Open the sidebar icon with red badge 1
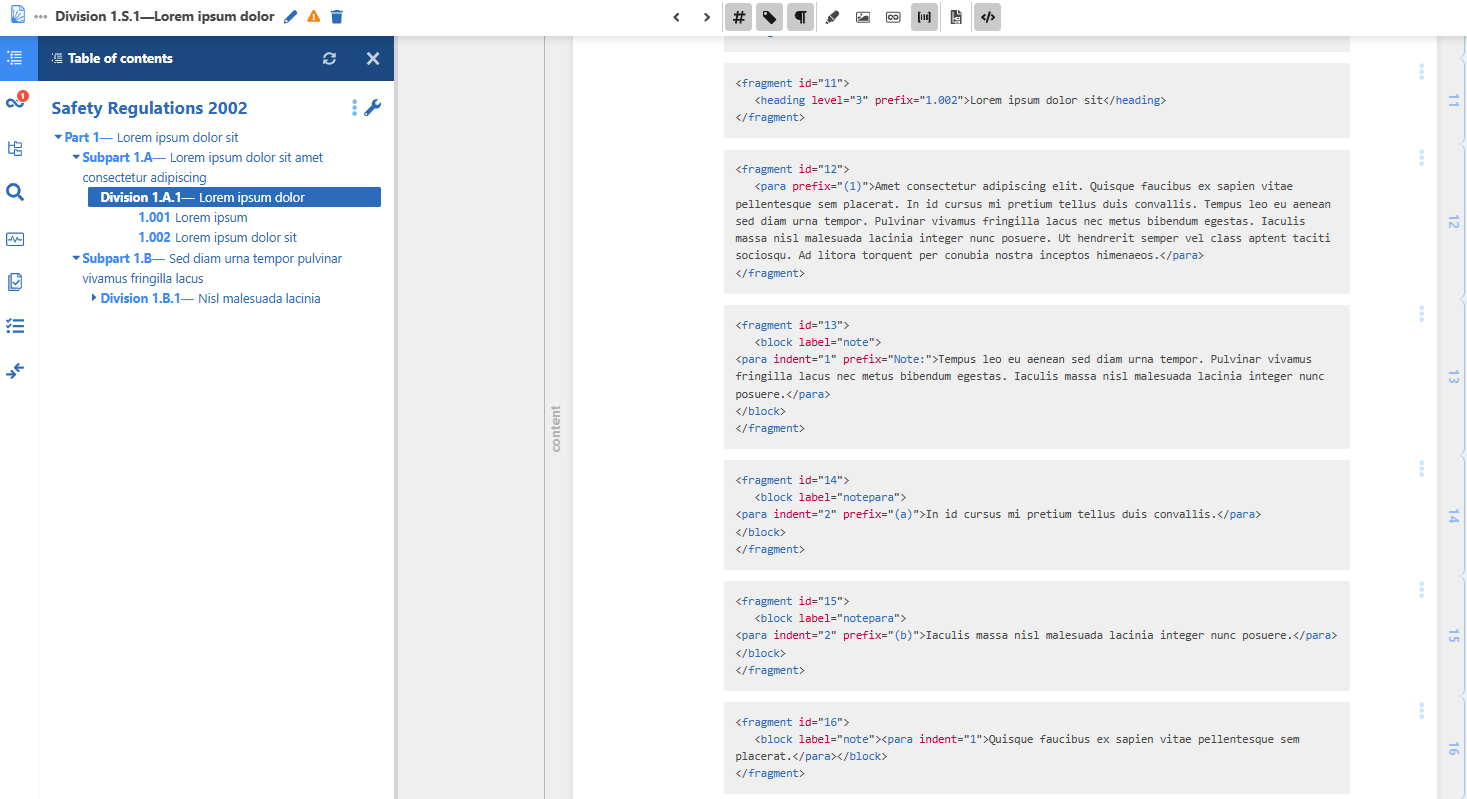 point(15,103)
